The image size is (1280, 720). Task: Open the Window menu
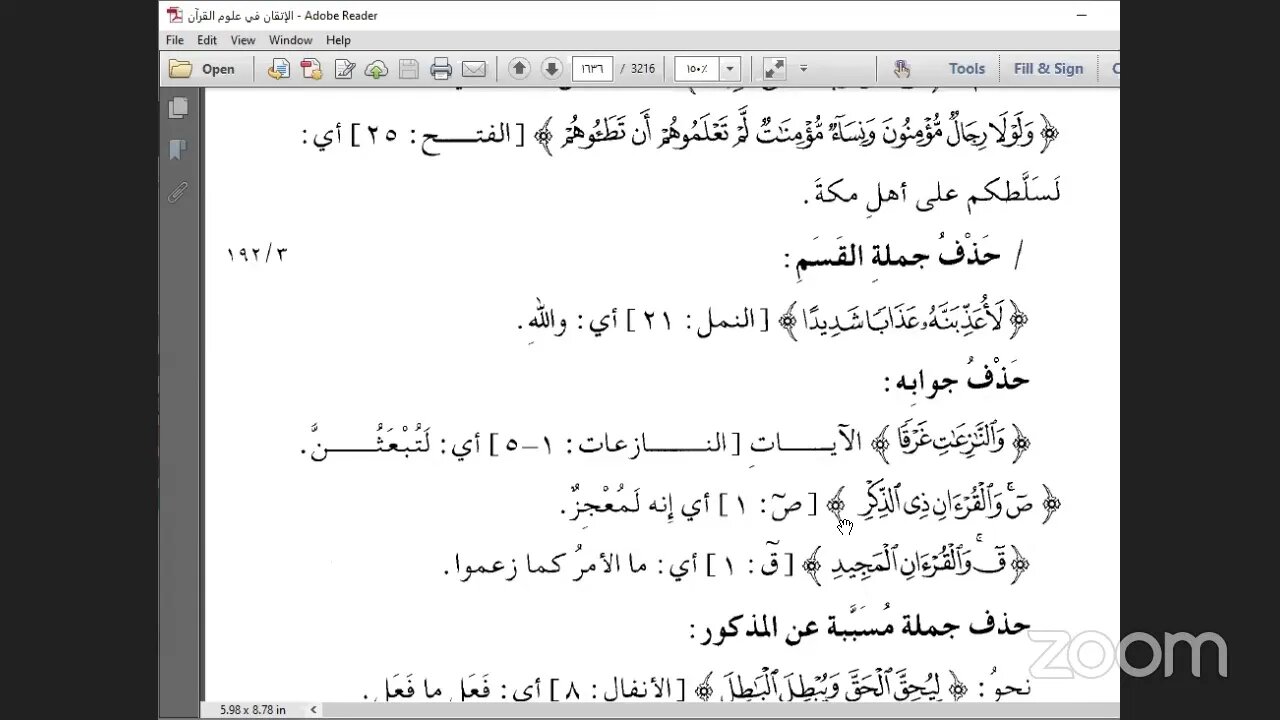[291, 40]
